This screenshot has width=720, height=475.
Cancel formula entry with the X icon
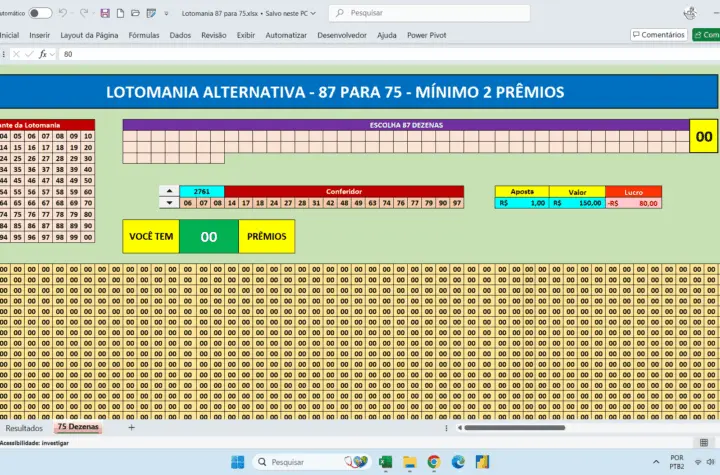16,54
